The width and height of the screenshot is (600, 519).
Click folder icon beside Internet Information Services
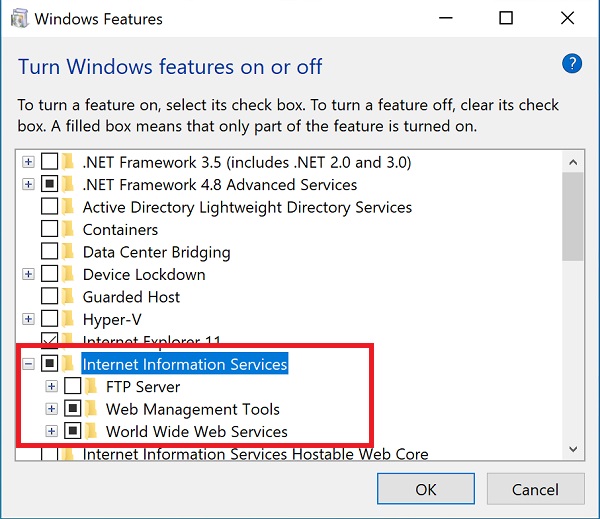68,364
